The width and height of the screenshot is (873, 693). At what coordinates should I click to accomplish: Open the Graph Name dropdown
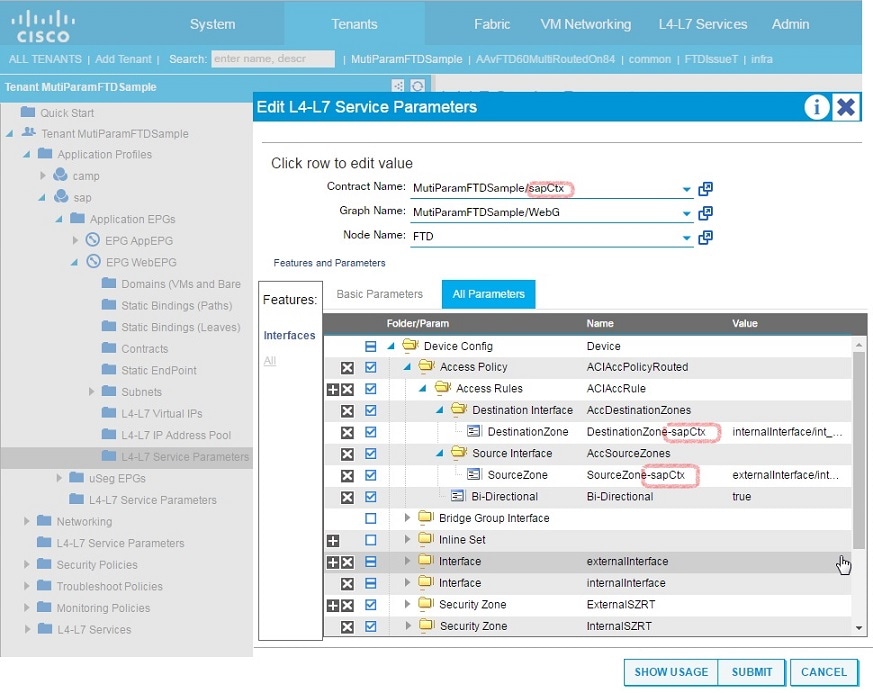tap(686, 214)
